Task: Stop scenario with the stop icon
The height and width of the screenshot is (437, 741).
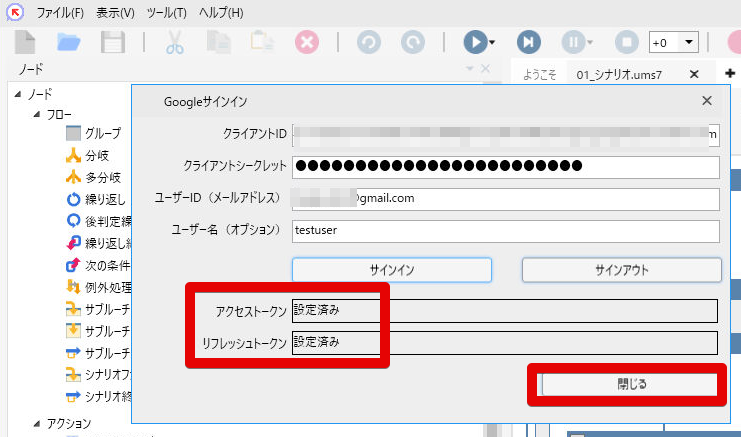Action: coord(627,42)
